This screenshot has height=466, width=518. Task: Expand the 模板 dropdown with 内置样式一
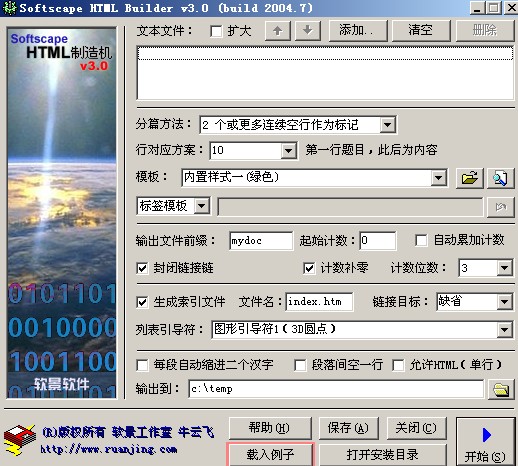438,178
